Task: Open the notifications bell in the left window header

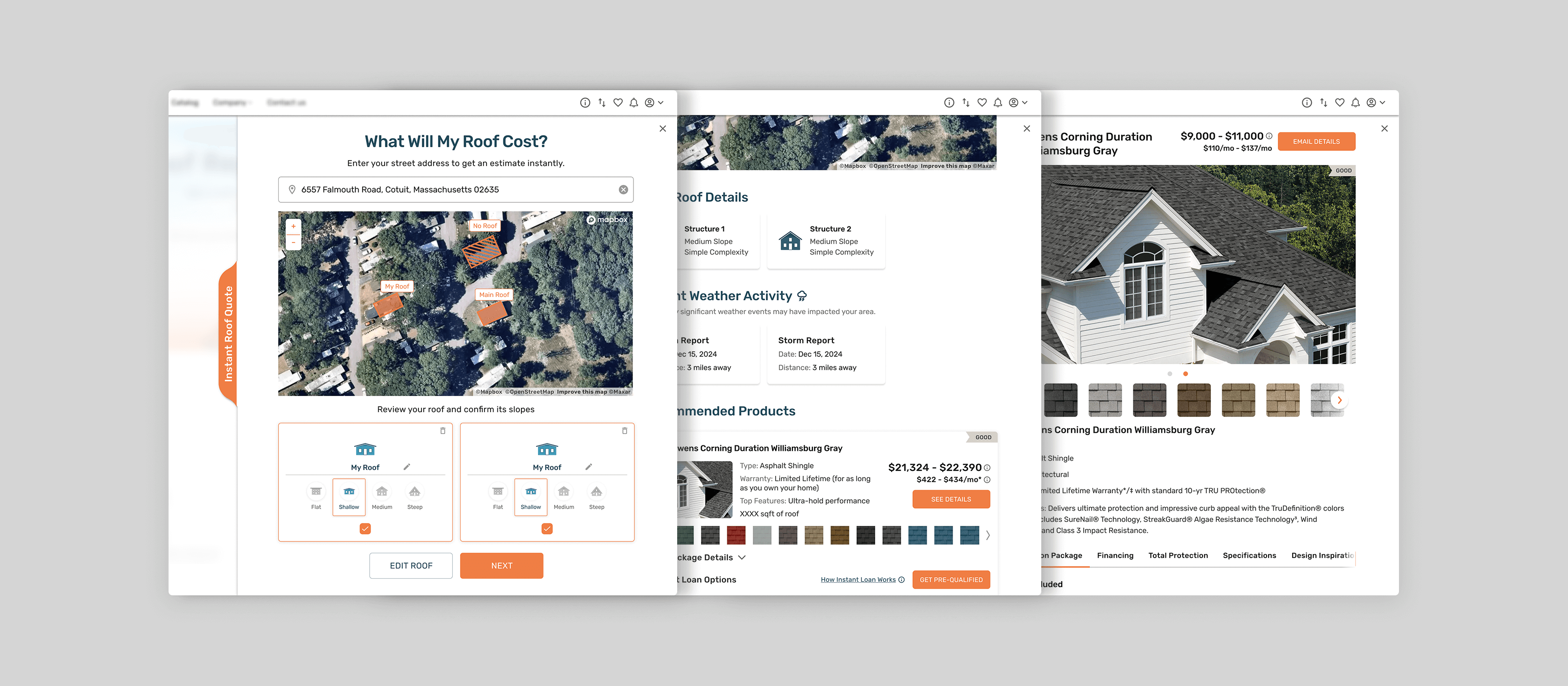Action: tap(634, 103)
